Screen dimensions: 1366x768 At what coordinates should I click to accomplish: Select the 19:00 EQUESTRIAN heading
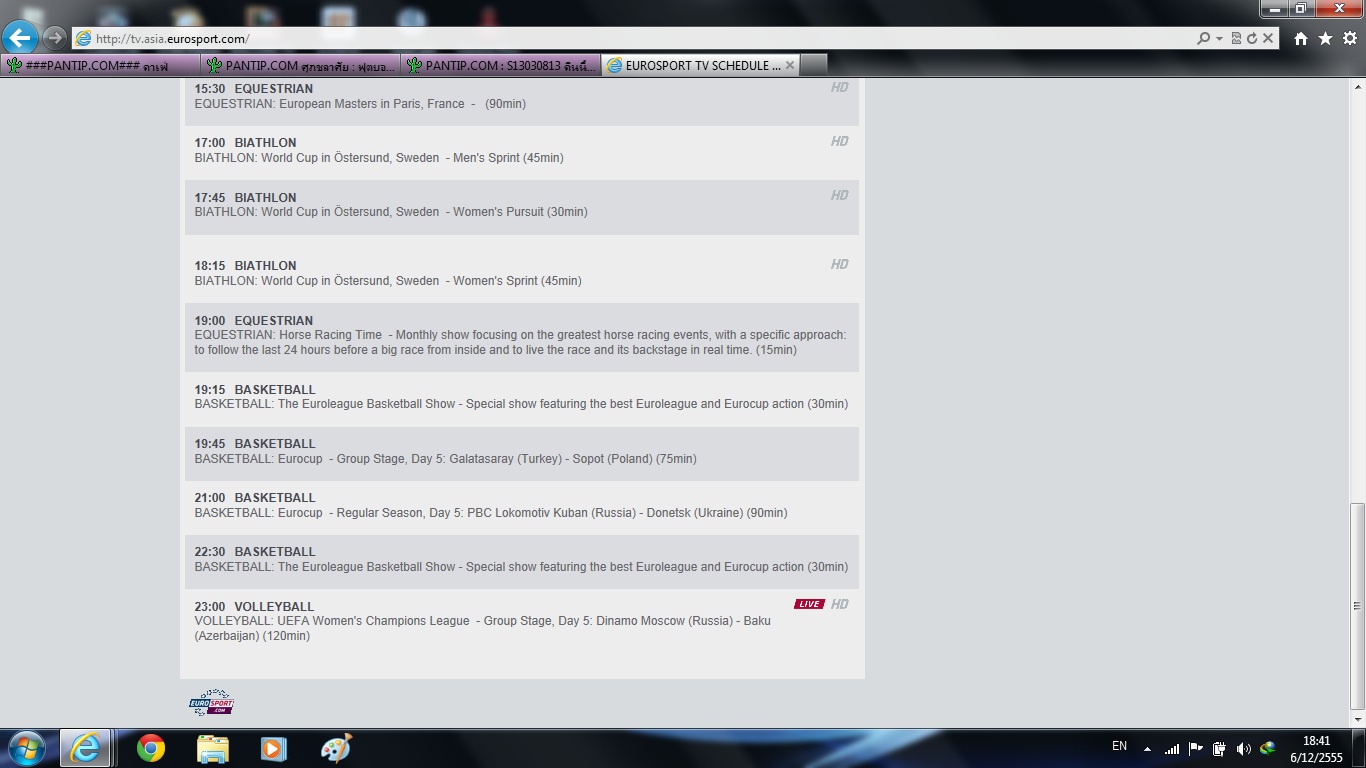tap(254, 321)
